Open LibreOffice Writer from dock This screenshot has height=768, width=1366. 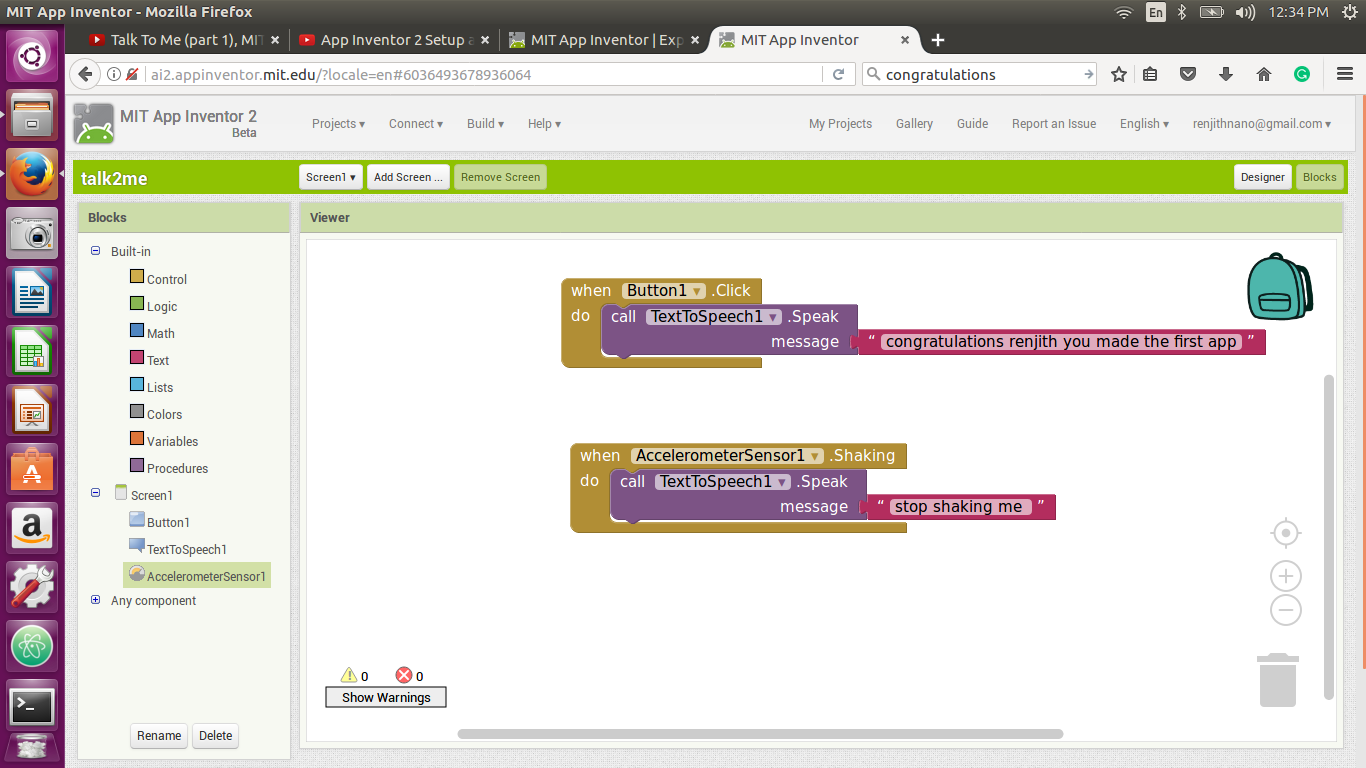tap(33, 293)
